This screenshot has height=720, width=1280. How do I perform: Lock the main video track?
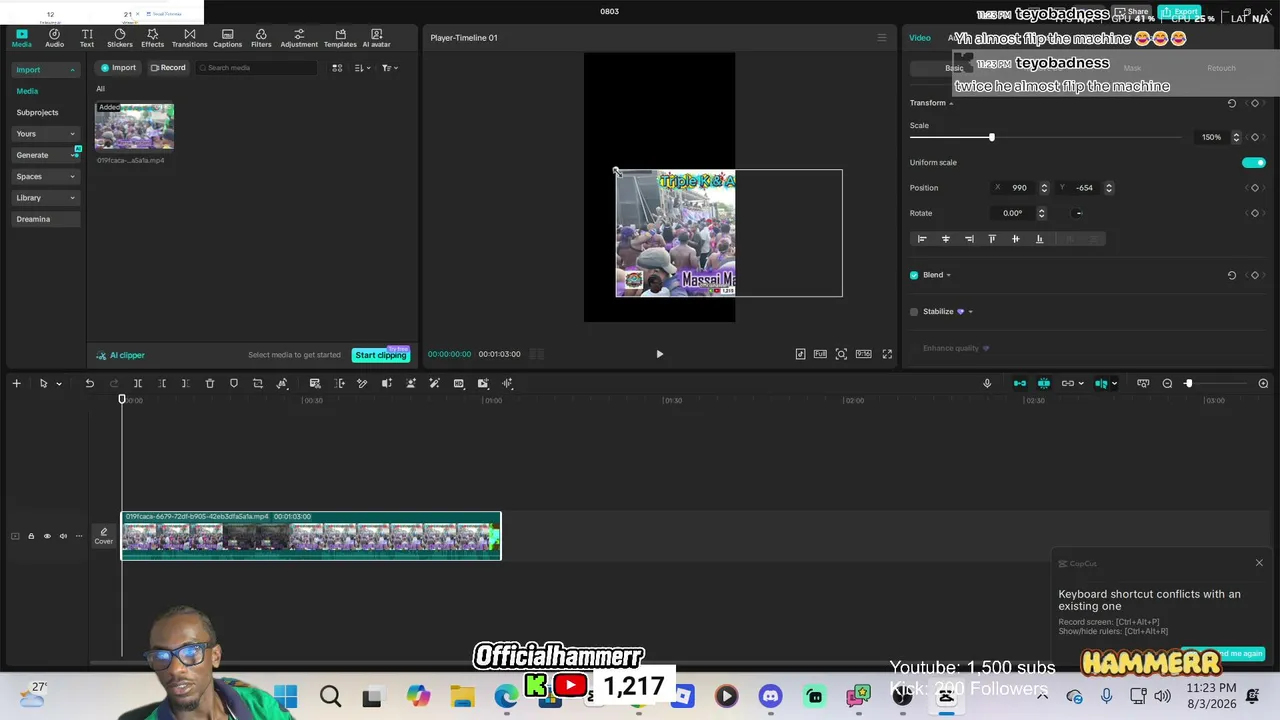click(31, 536)
